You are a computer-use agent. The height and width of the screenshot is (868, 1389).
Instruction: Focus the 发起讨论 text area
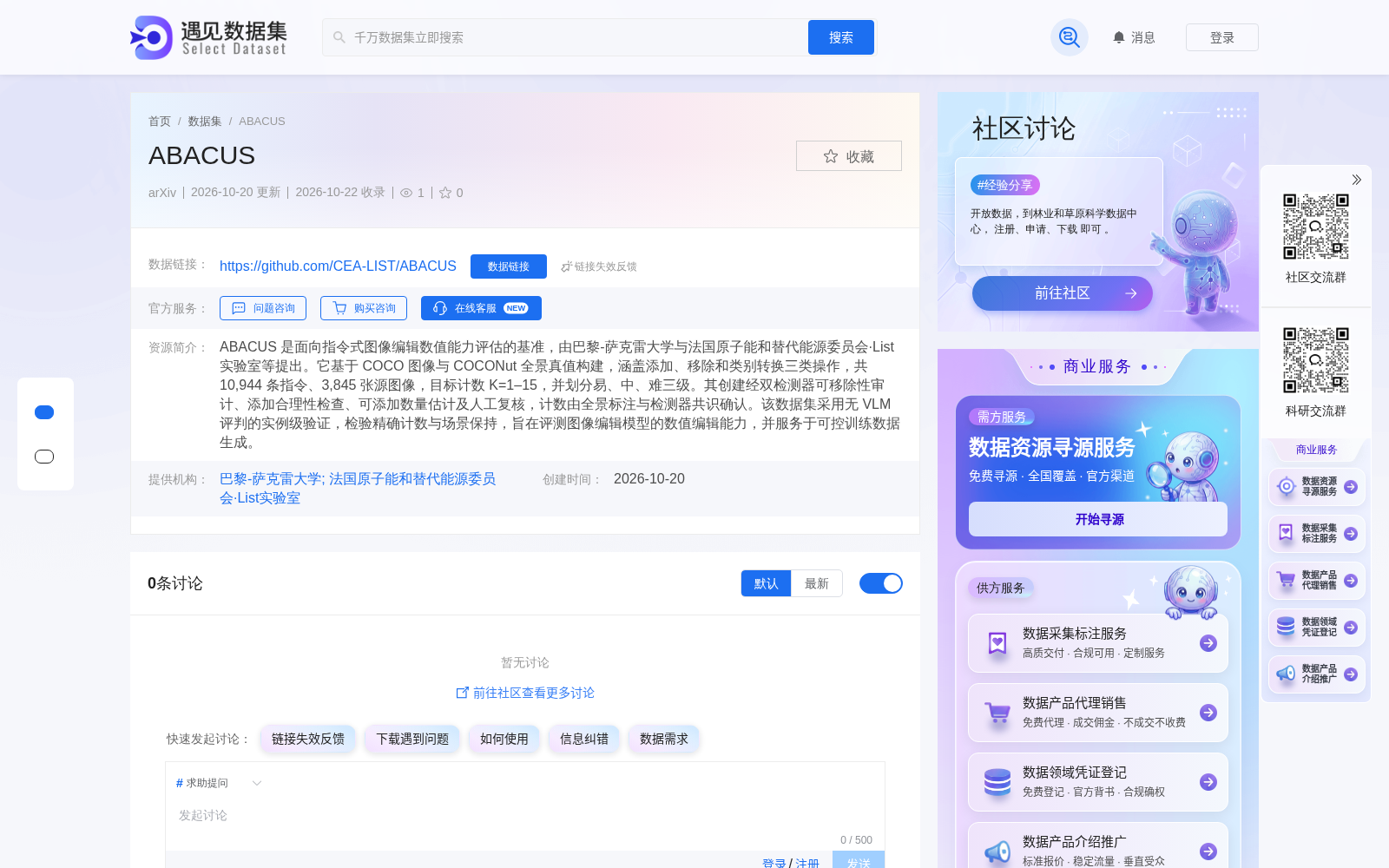pyautogui.click(x=525, y=816)
